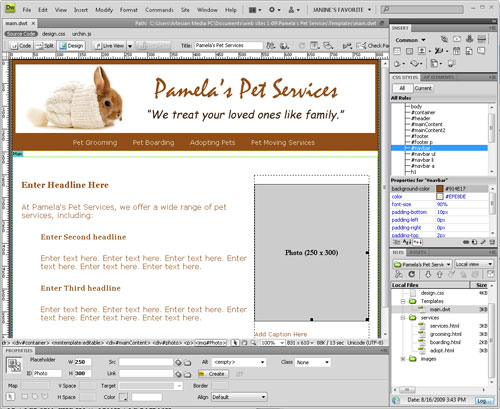Click the Browse folder icon beside Src
The height and width of the screenshot is (409, 500).
tap(188, 363)
